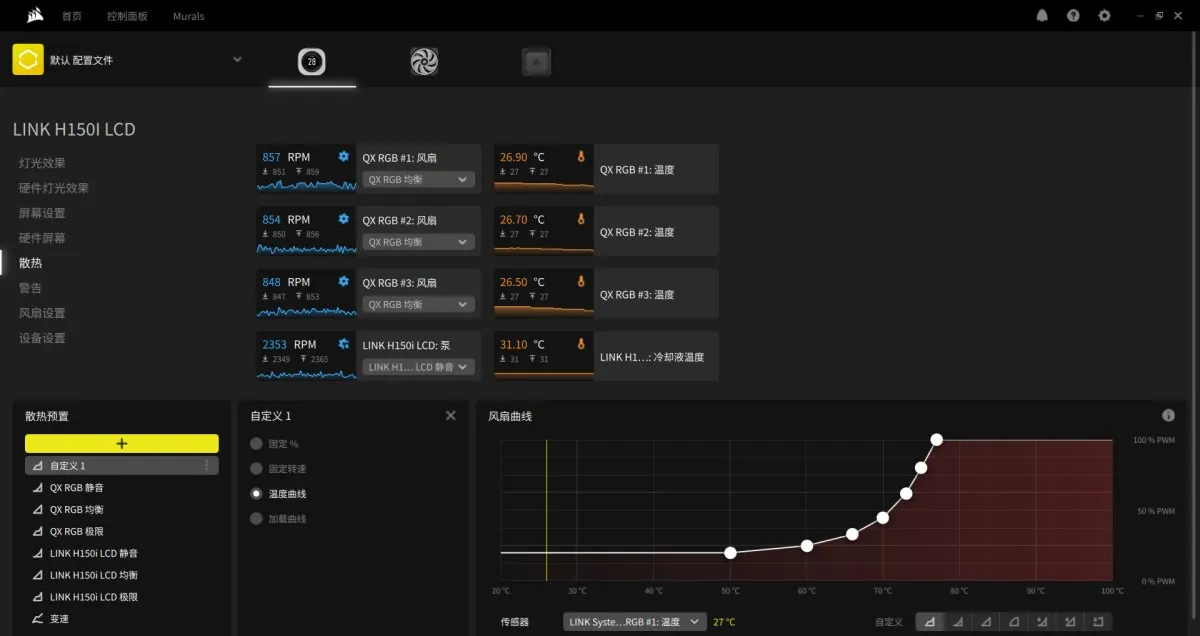Image resolution: width=1200 pixels, height=636 pixels.
Task: Open the three-dot menu on 自定义 1
Action: [207, 466]
